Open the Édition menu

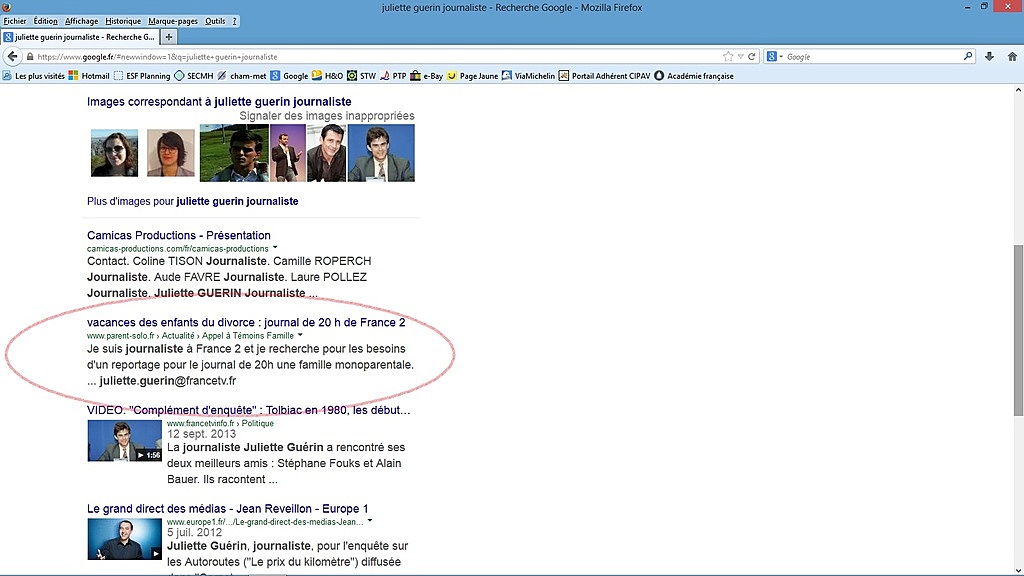pyautogui.click(x=45, y=21)
